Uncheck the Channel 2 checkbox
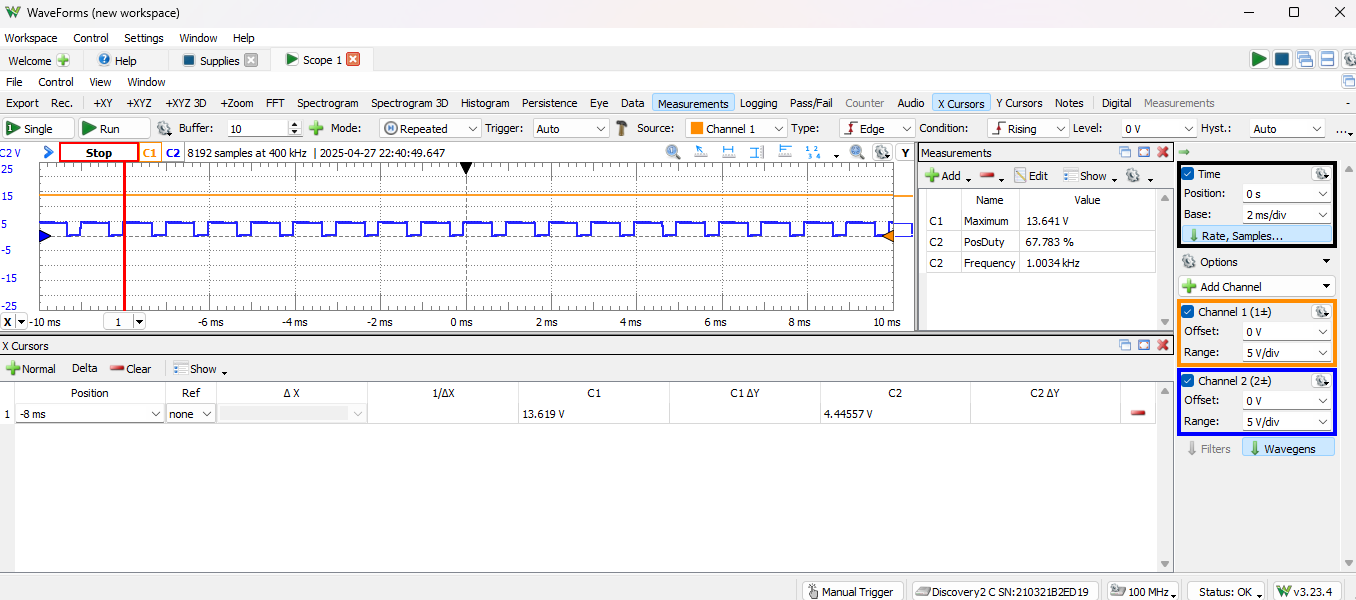Viewport: 1356px width, 600px height. pyautogui.click(x=1189, y=381)
